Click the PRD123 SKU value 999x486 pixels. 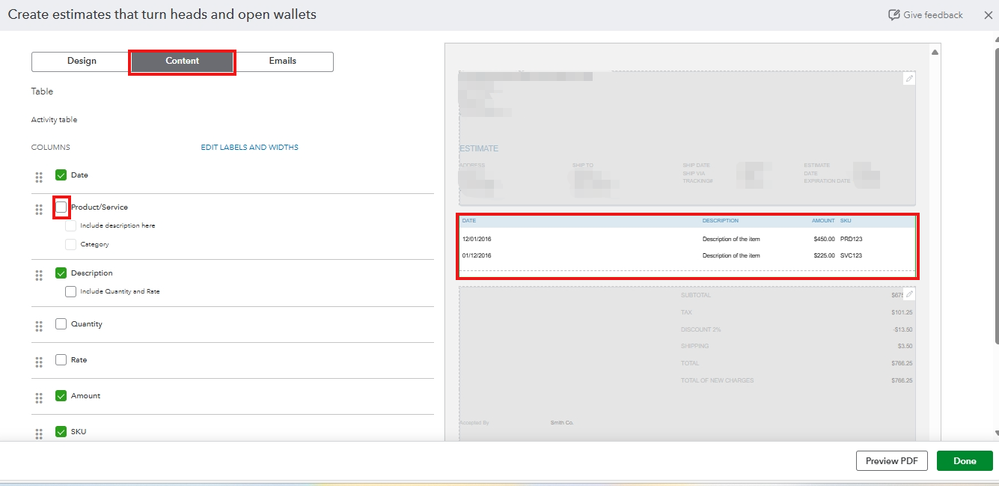click(x=851, y=239)
